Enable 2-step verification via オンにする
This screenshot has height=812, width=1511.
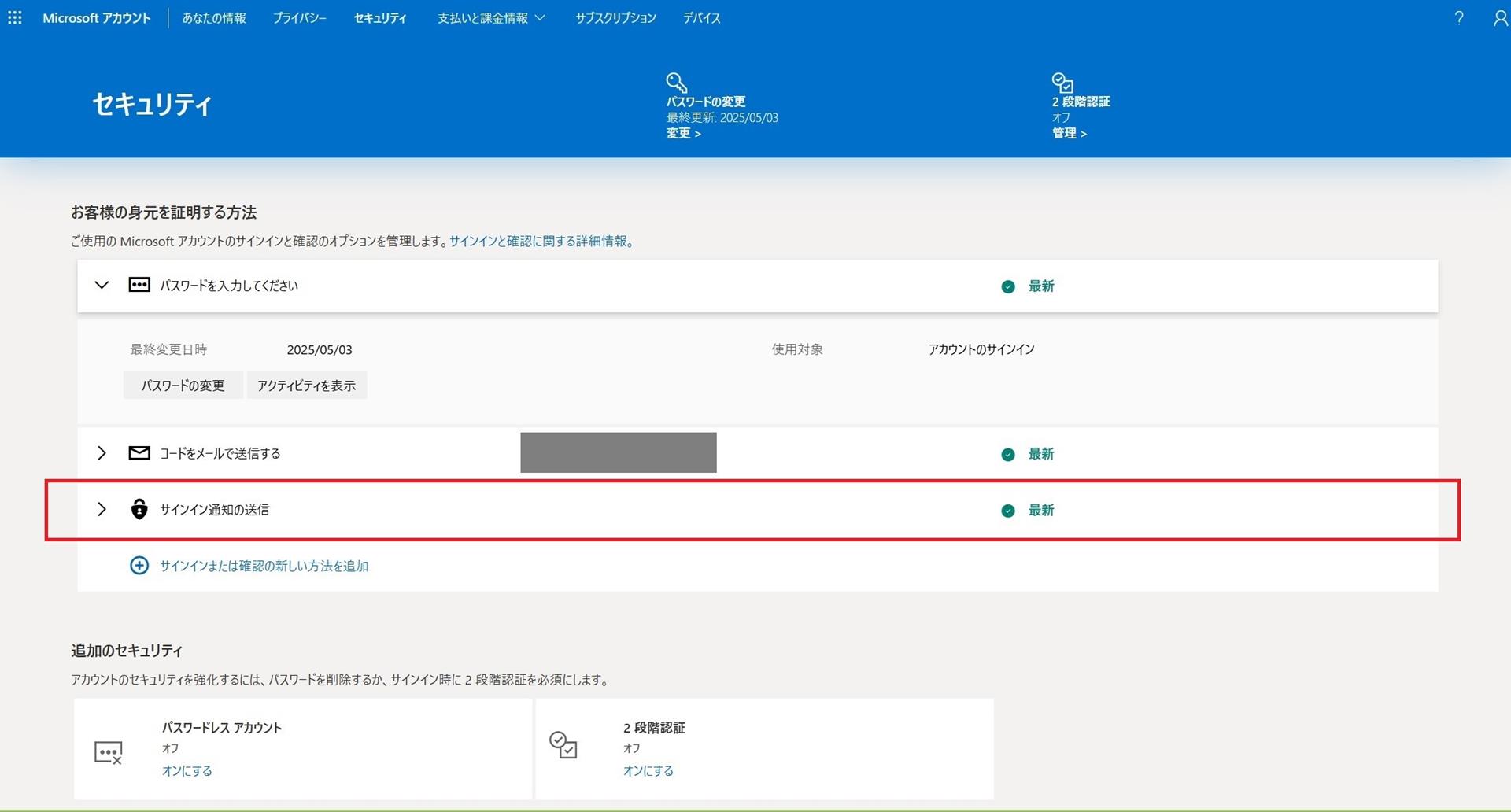648,770
